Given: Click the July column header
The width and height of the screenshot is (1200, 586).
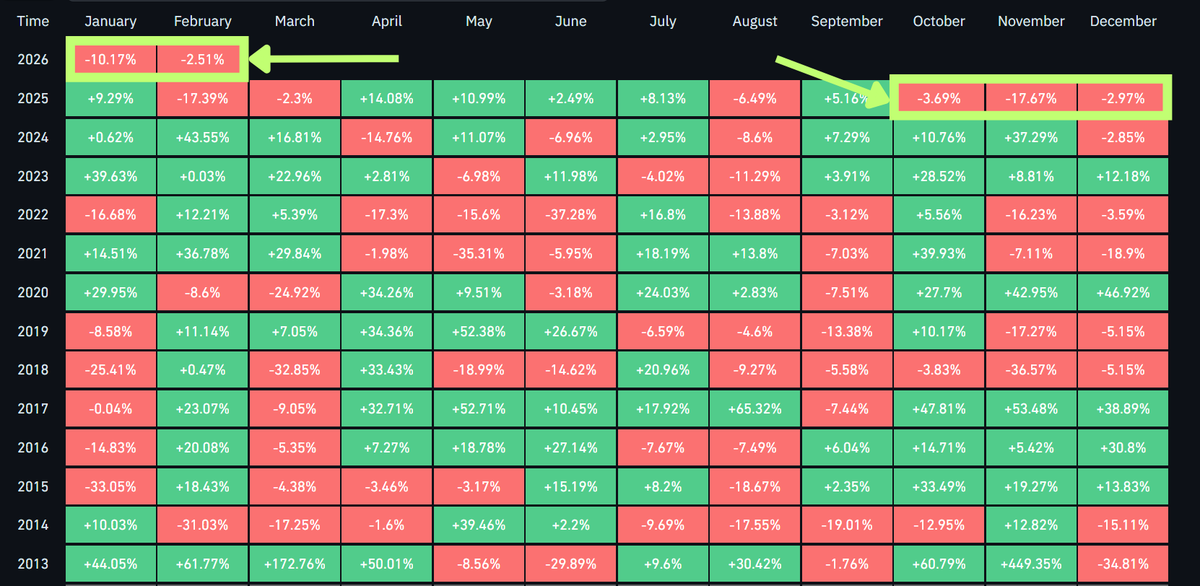Looking at the screenshot, I should click(662, 21).
